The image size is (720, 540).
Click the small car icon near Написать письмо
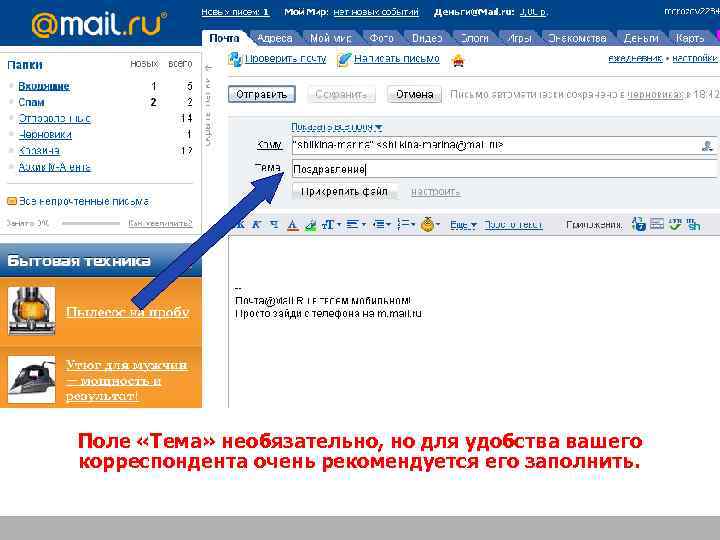pyautogui.click(x=458, y=60)
